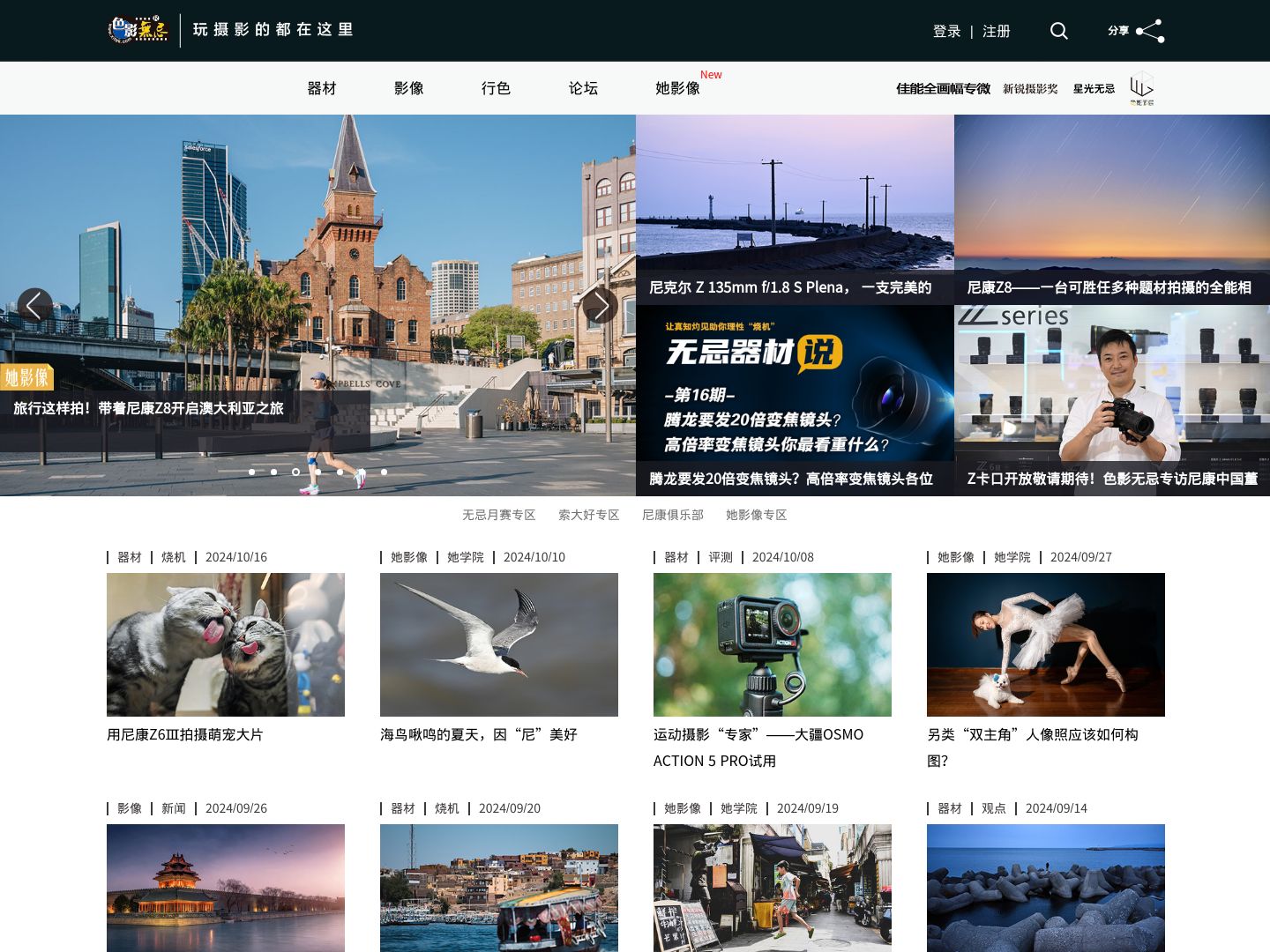
Task: Click 她学院 tag dated 2024/09/19
Action: click(739, 808)
